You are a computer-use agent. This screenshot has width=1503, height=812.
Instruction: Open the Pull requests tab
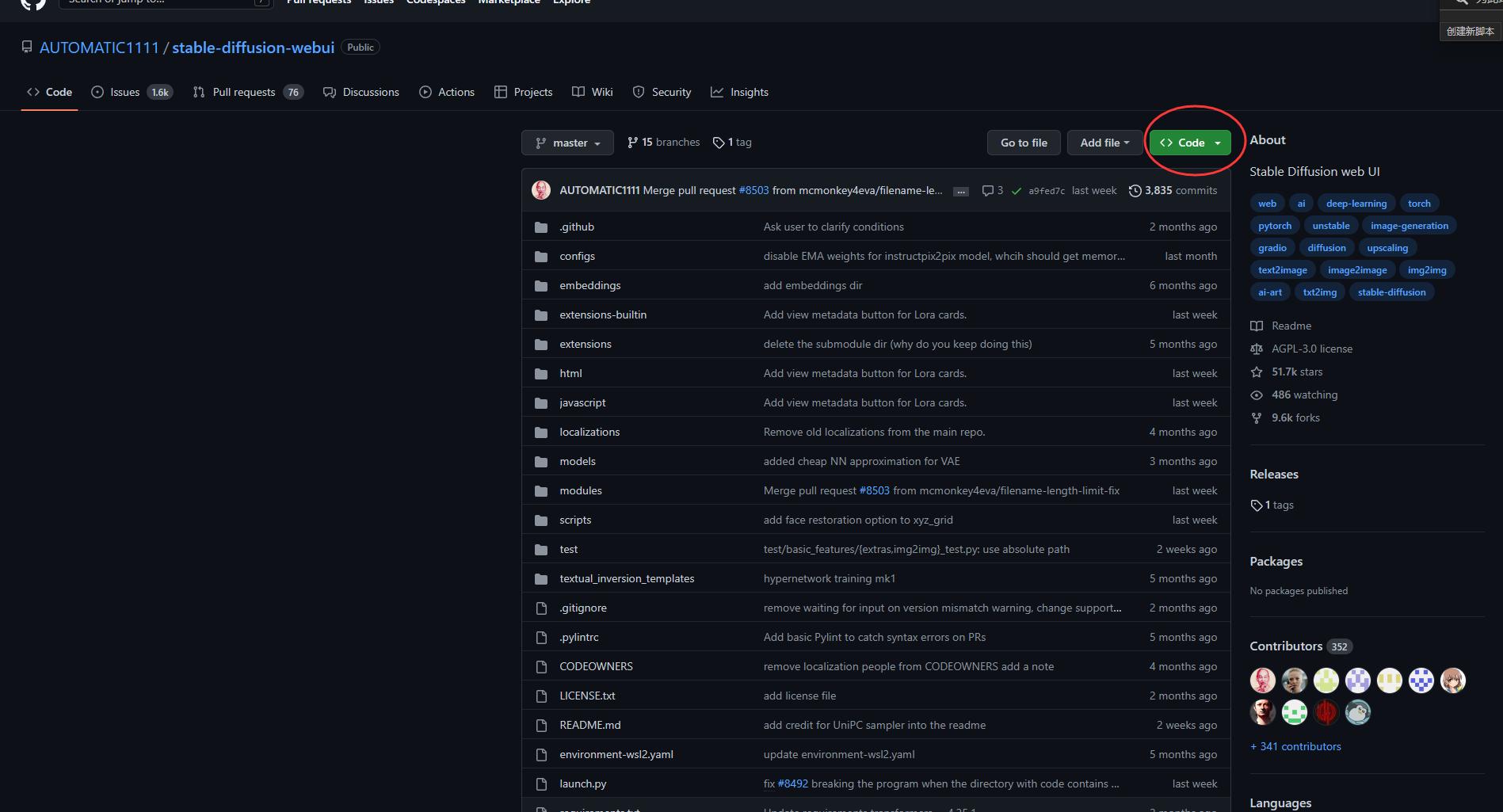click(243, 93)
